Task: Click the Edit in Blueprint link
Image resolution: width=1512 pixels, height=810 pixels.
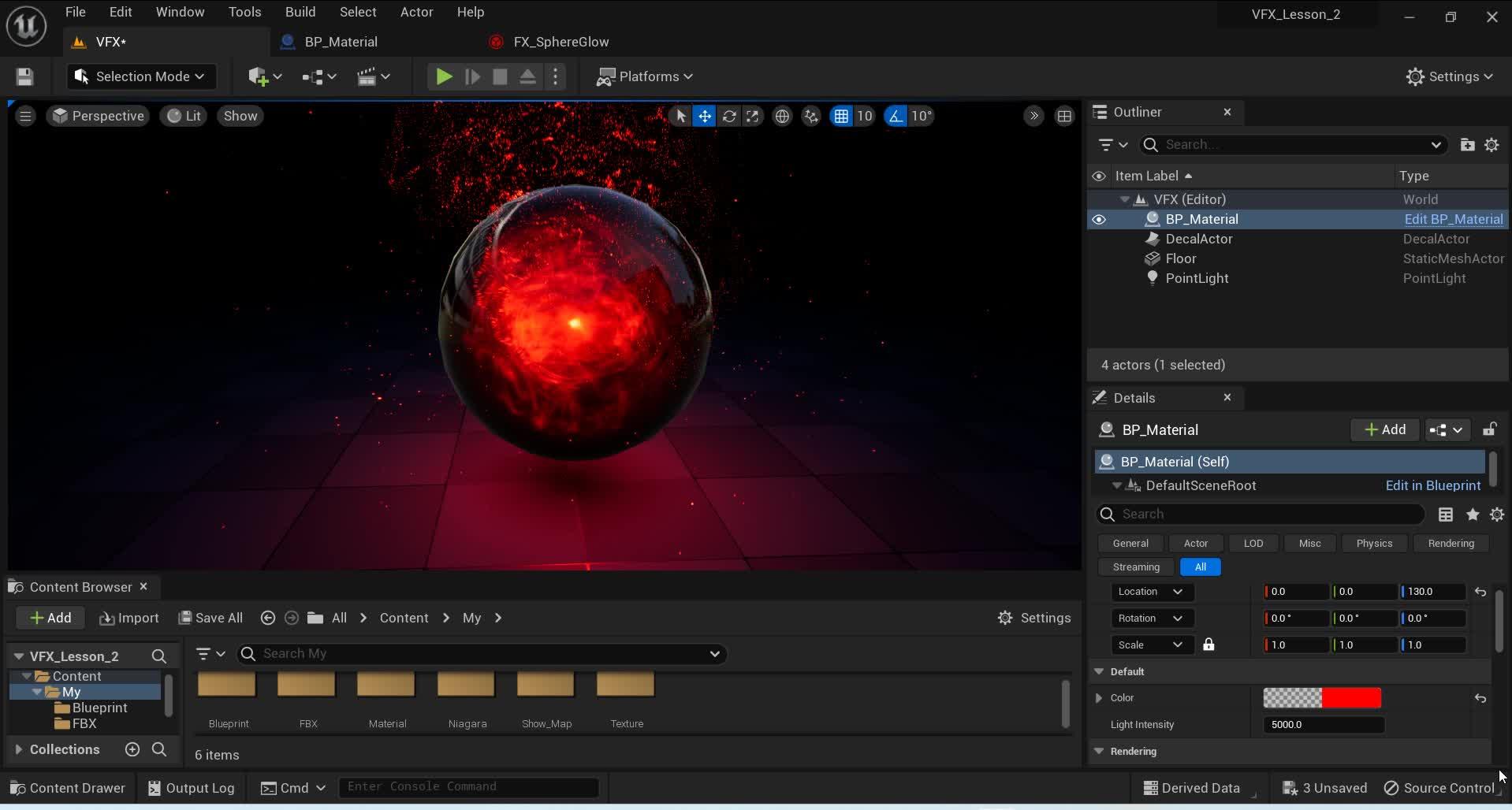Action: pyautogui.click(x=1432, y=485)
